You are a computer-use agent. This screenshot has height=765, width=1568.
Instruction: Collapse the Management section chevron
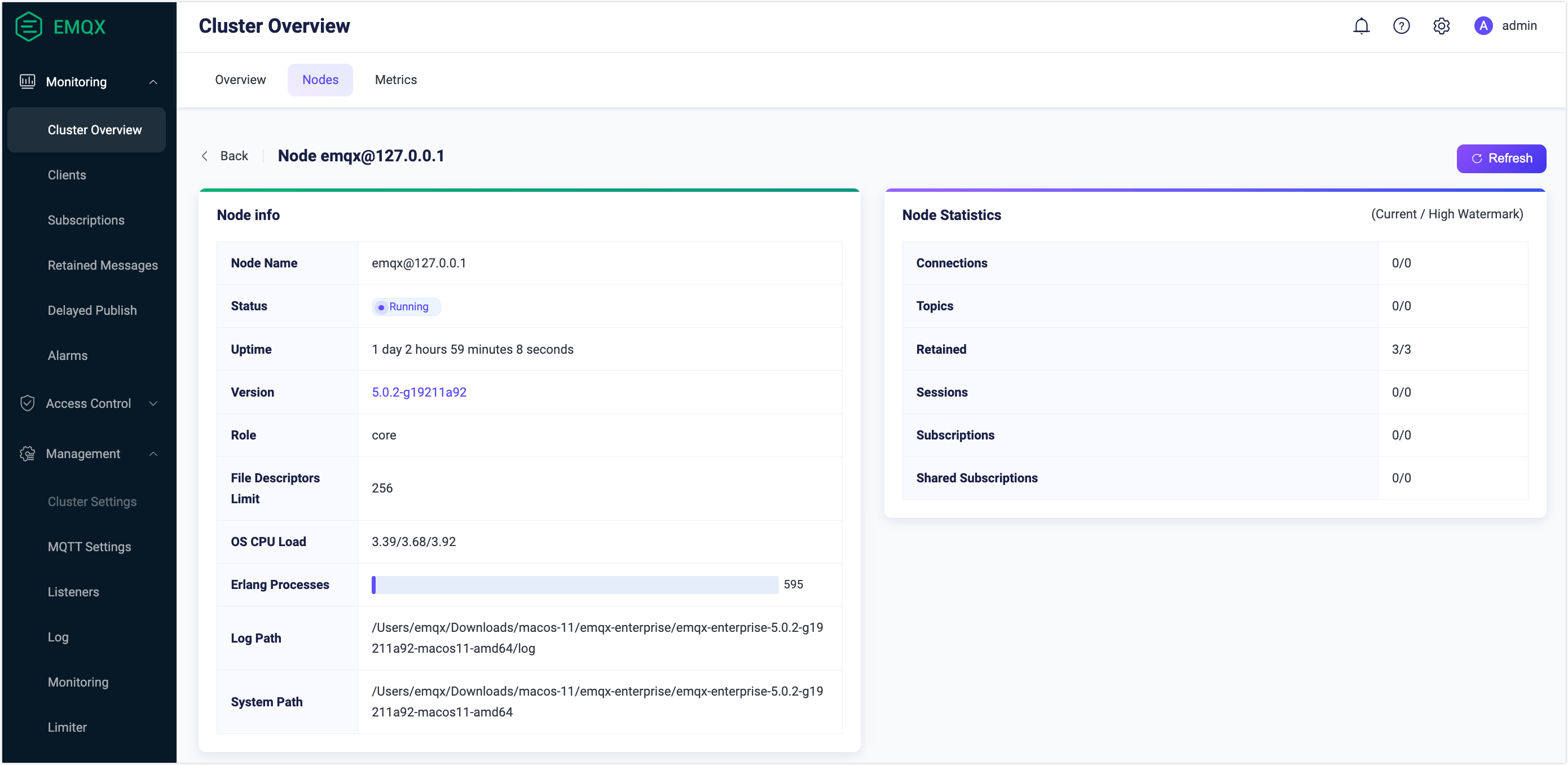click(153, 454)
